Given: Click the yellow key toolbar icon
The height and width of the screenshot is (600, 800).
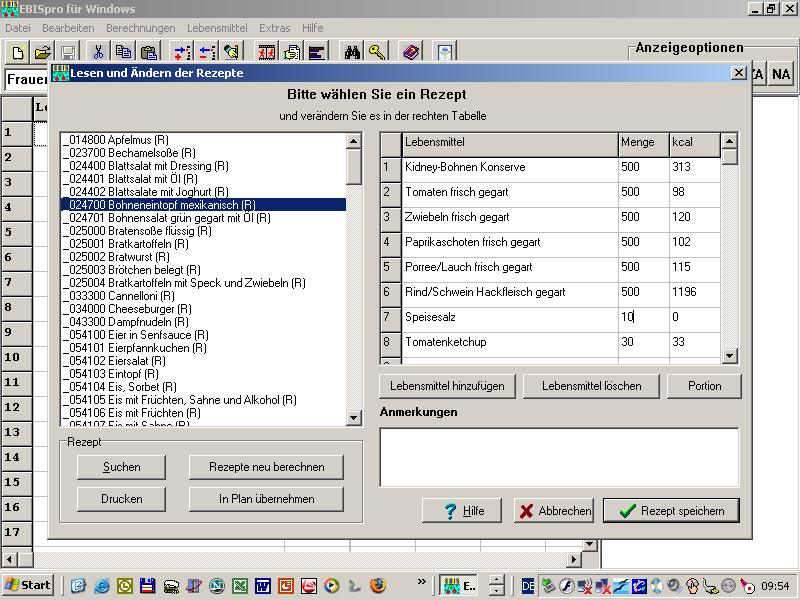Looking at the screenshot, I should pyautogui.click(x=377, y=52).
